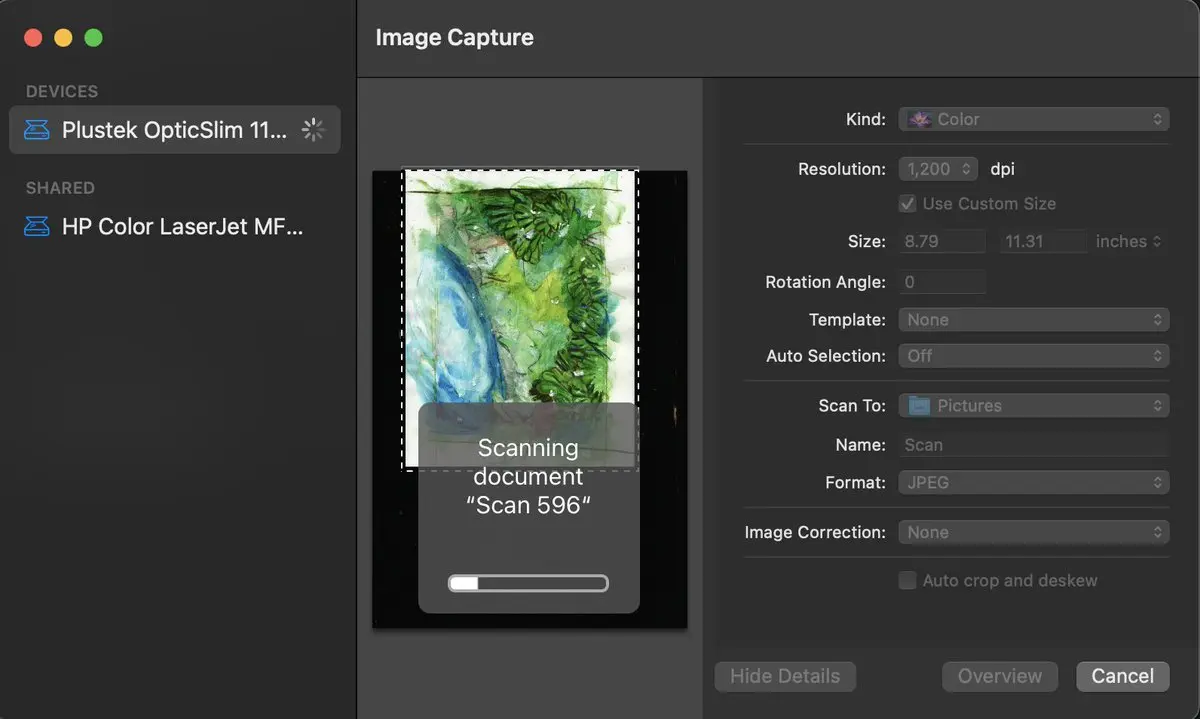Select Plustek OpticSlim device in sidebar
The image size is (1200, 719).
175,130
